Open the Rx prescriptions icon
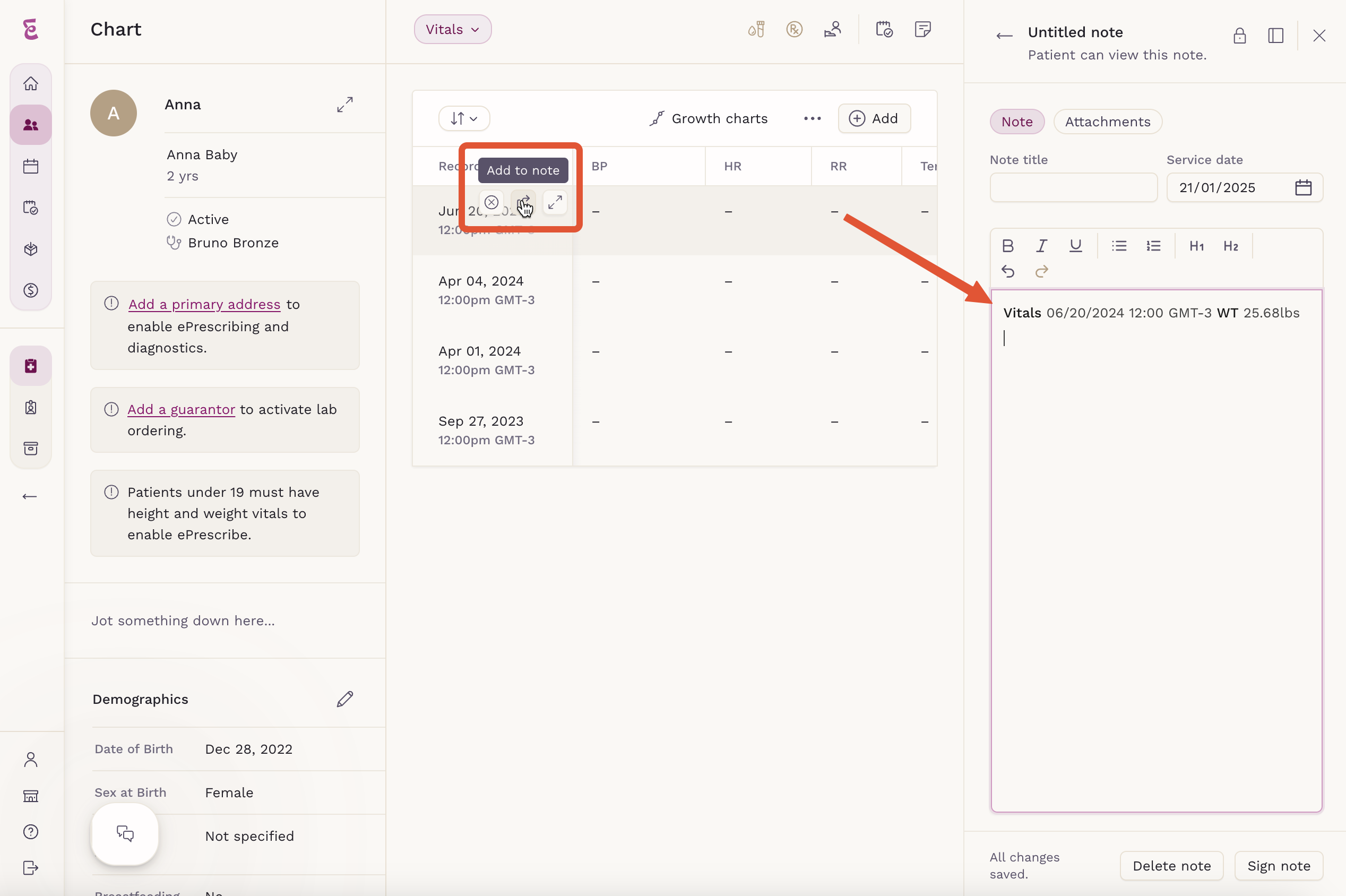This screenshot has height=896, width=1346. (794, 29)
